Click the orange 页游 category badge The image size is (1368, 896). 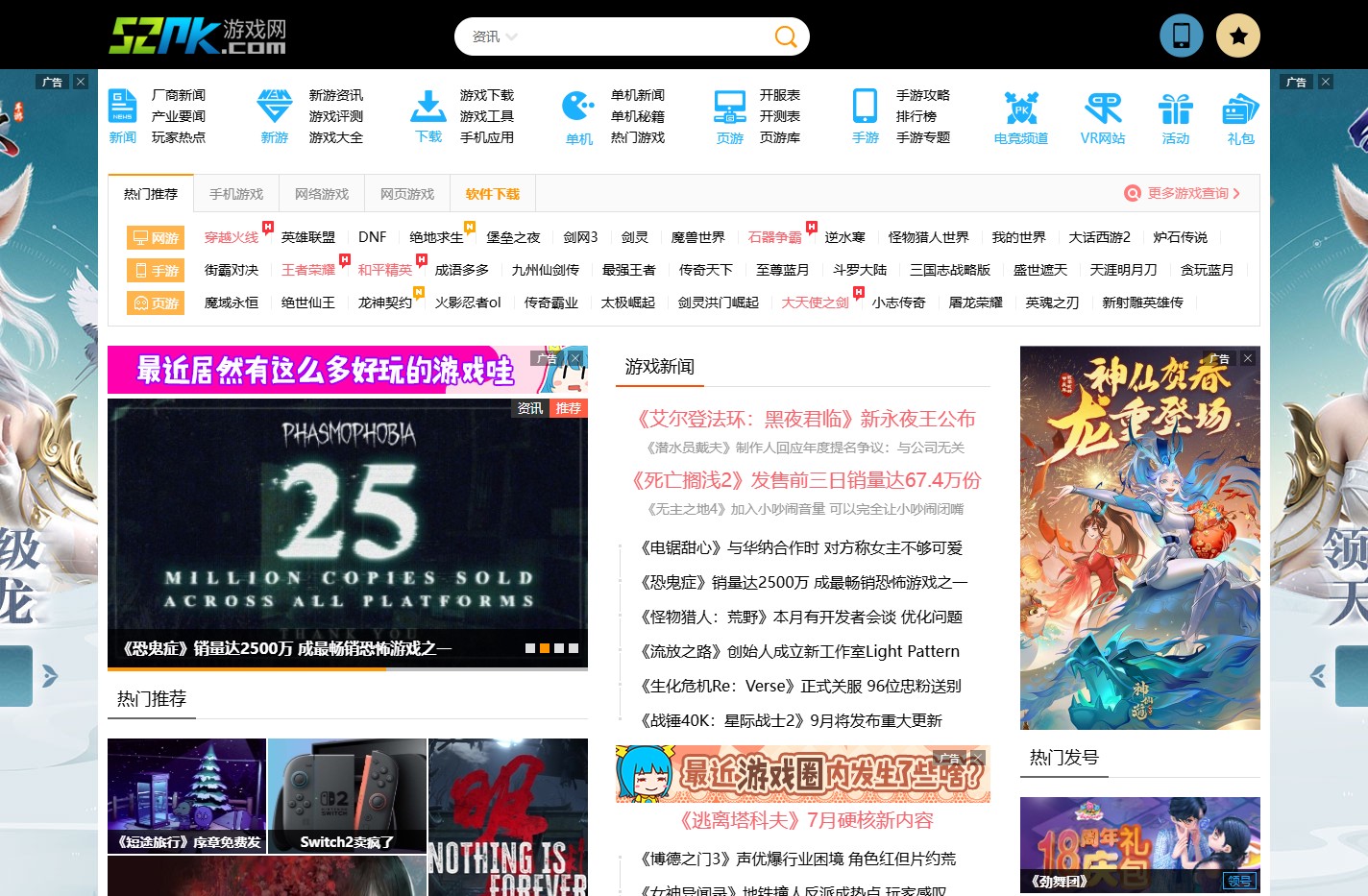click(x=156, y=303)
